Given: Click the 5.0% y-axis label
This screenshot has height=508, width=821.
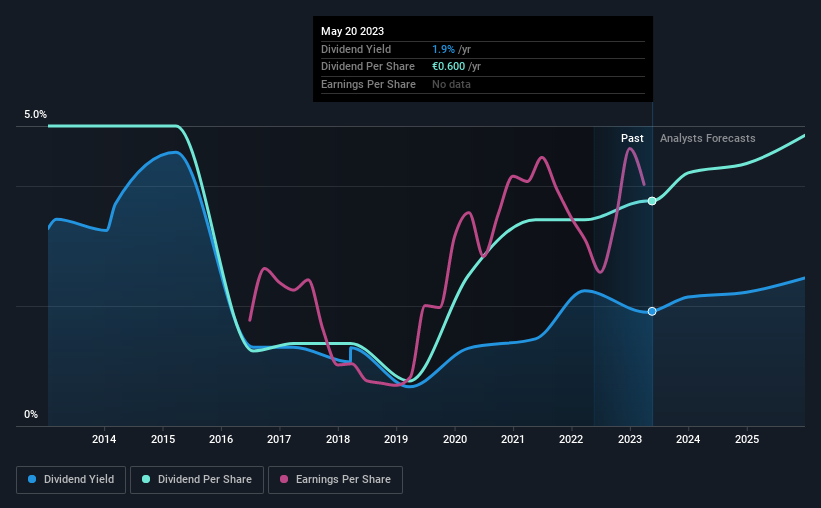Looking at the screenshot, I should coord(35,115).
